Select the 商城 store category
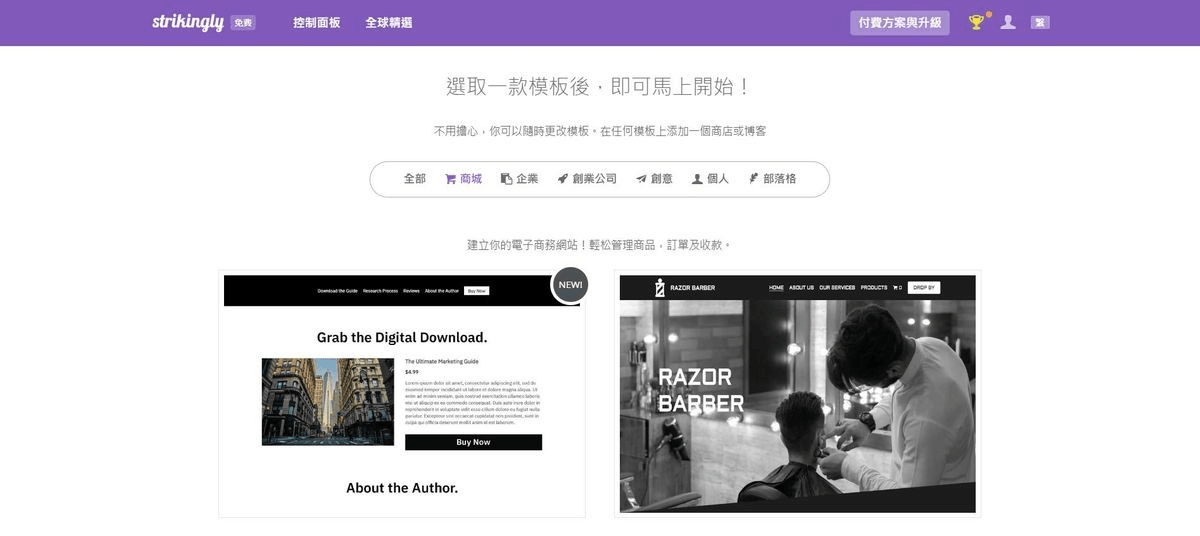The width and height of the screenshot is (1200, 536). pos(464,179)
